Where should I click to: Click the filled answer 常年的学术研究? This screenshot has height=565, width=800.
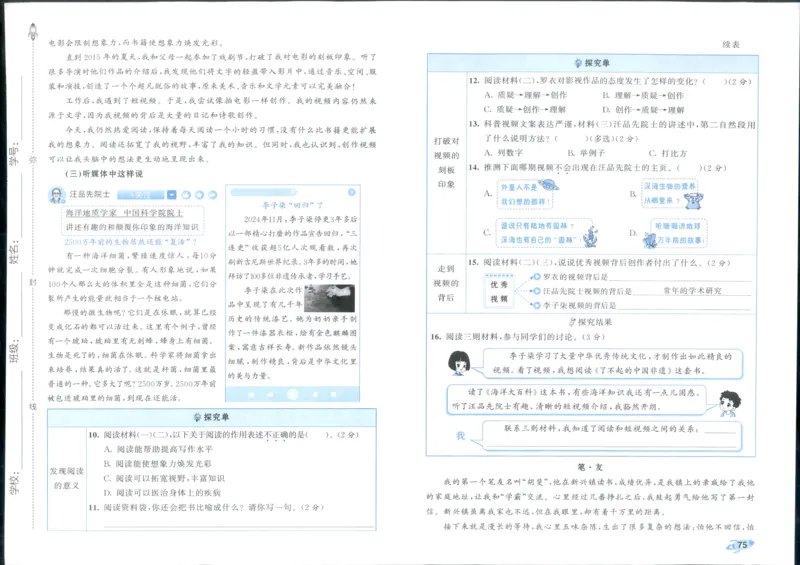tap(692, 291)
